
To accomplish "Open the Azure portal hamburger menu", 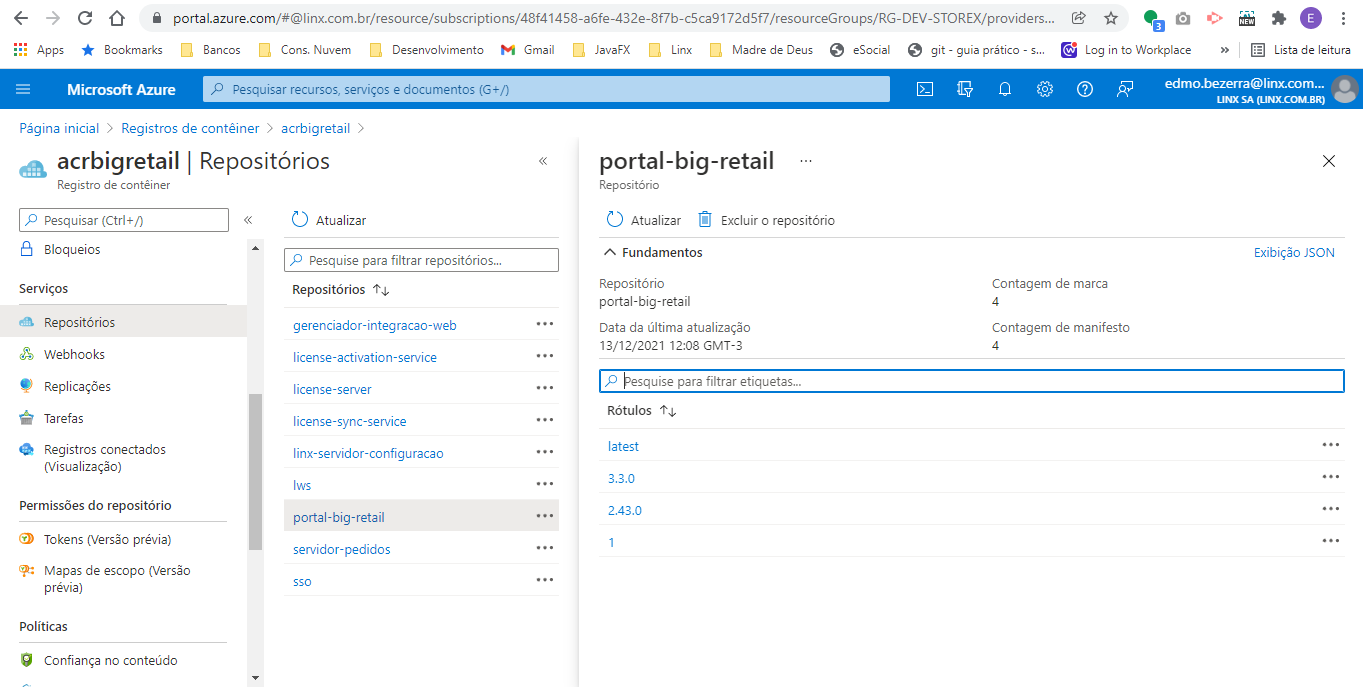I will click(x=23, y=89).
